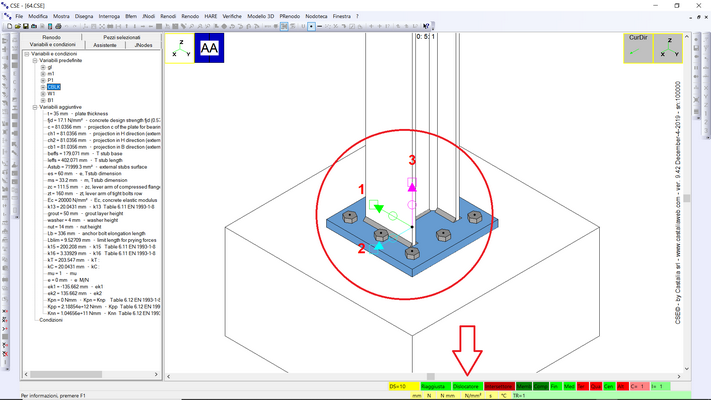Toggle the Dislocatore status indicator

tap(467, 385)
